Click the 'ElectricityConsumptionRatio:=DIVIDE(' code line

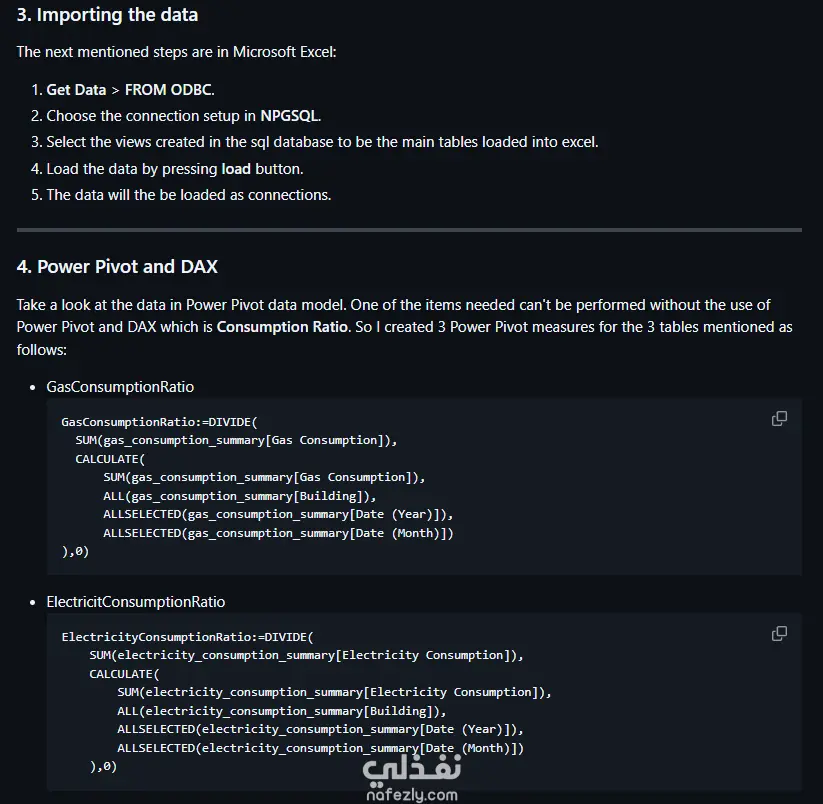(187, 637)
